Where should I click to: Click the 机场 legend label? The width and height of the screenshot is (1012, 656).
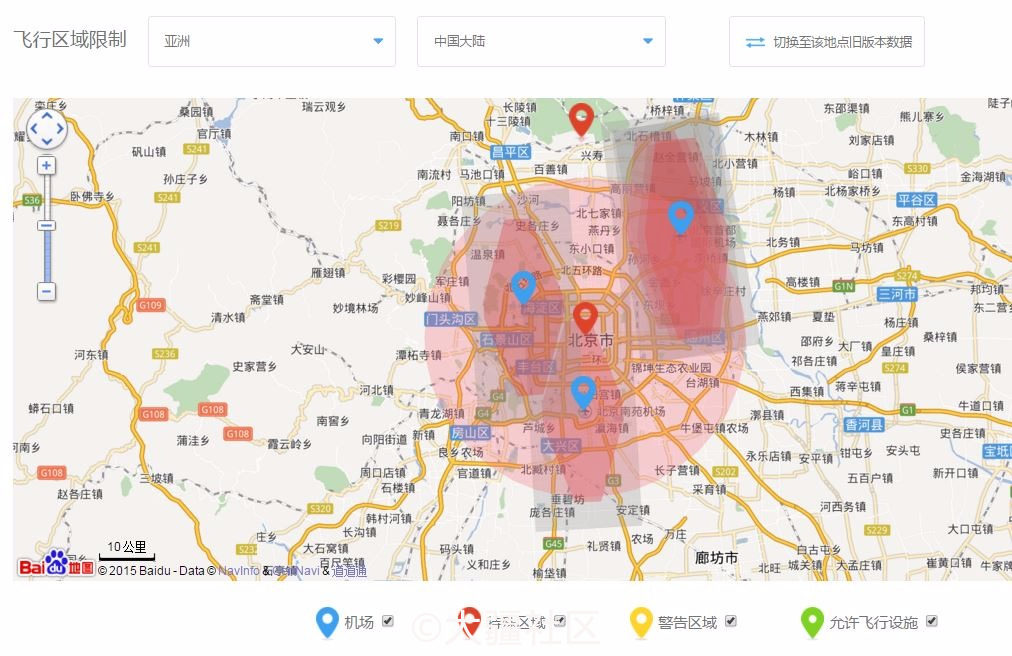click(x=359, y=622)
